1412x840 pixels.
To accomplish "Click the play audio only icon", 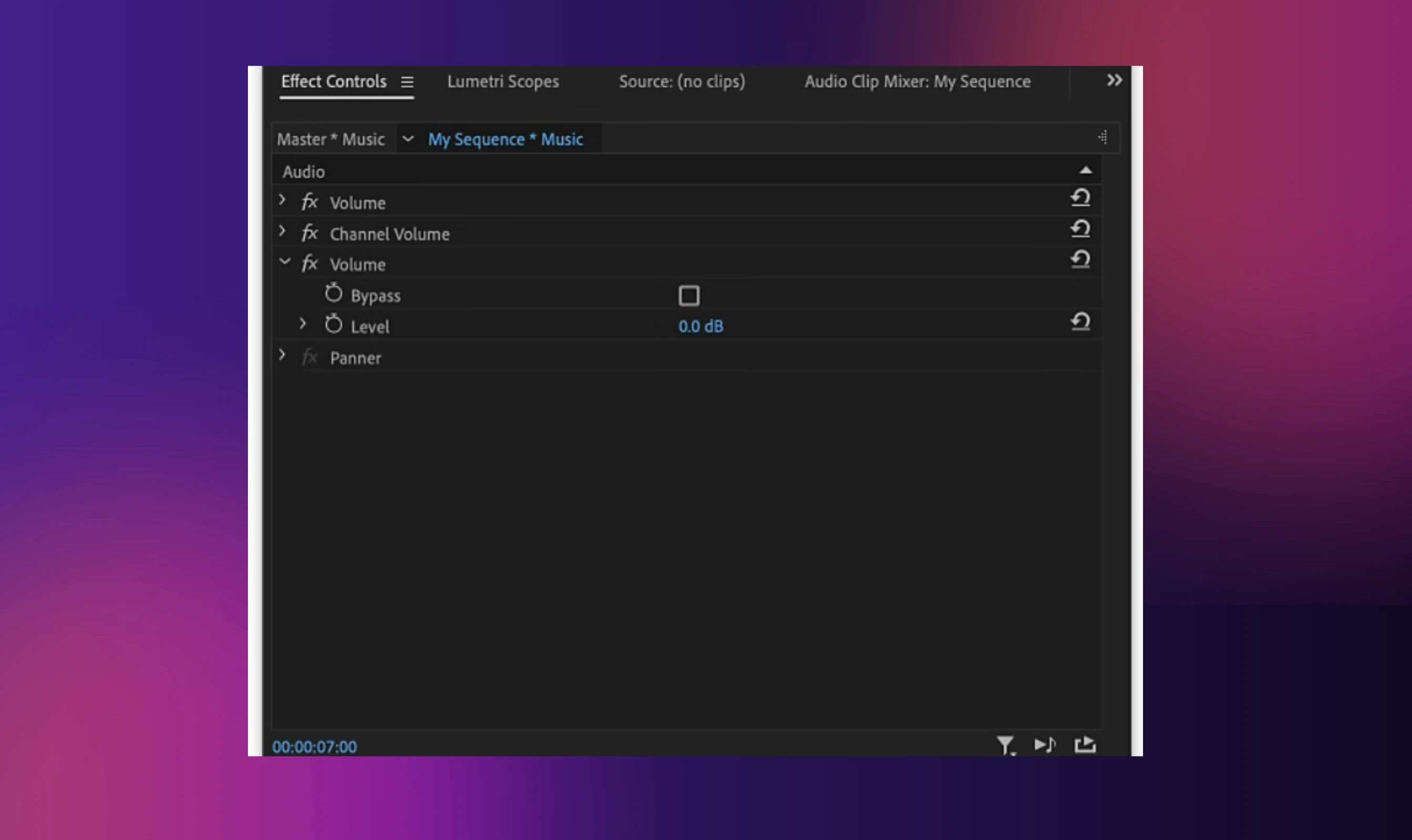I will point(1044,745).
